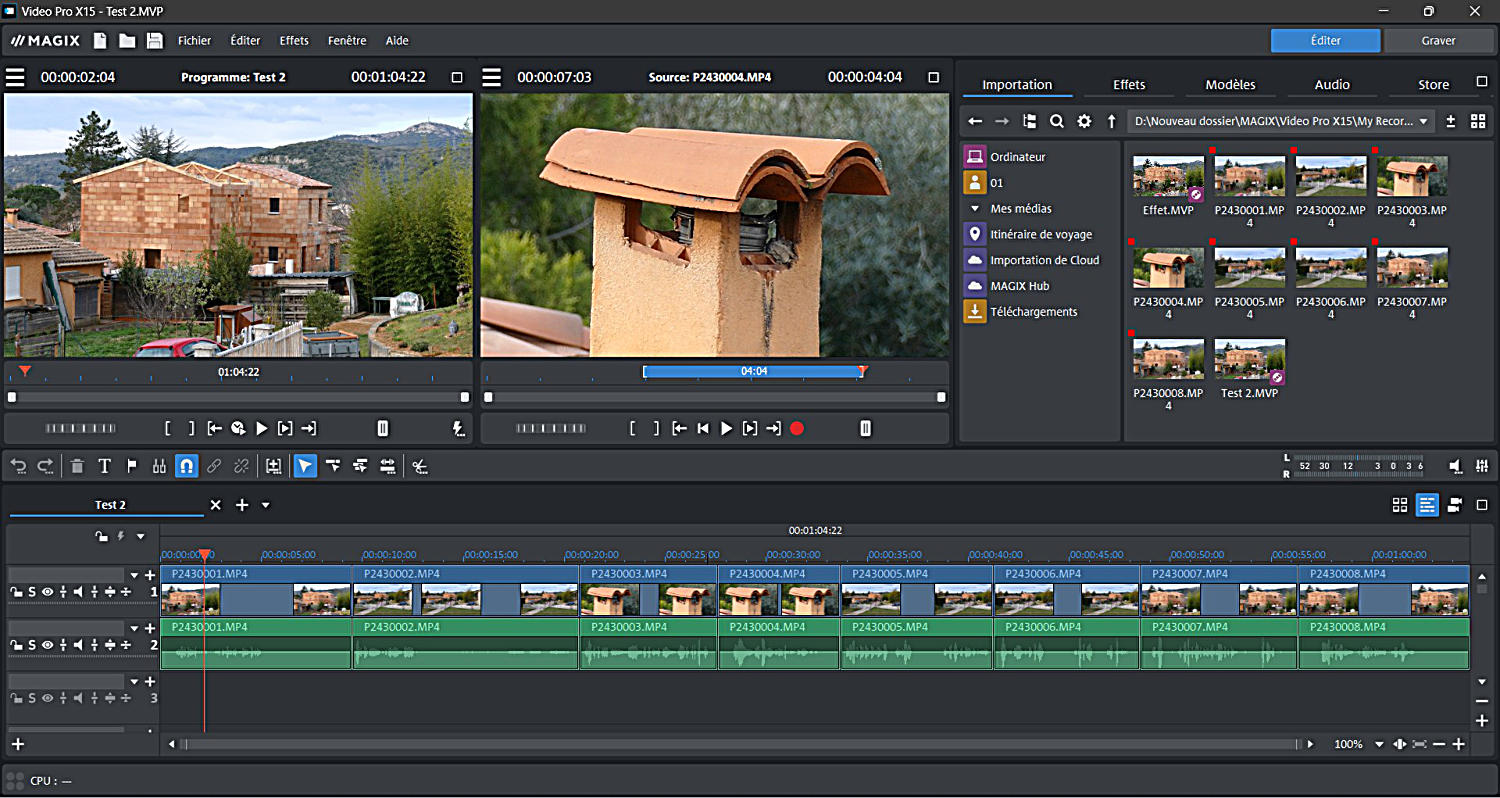1500x798 pixels.
Task: Set a marker with the flag icon
Action: point(131,466)
